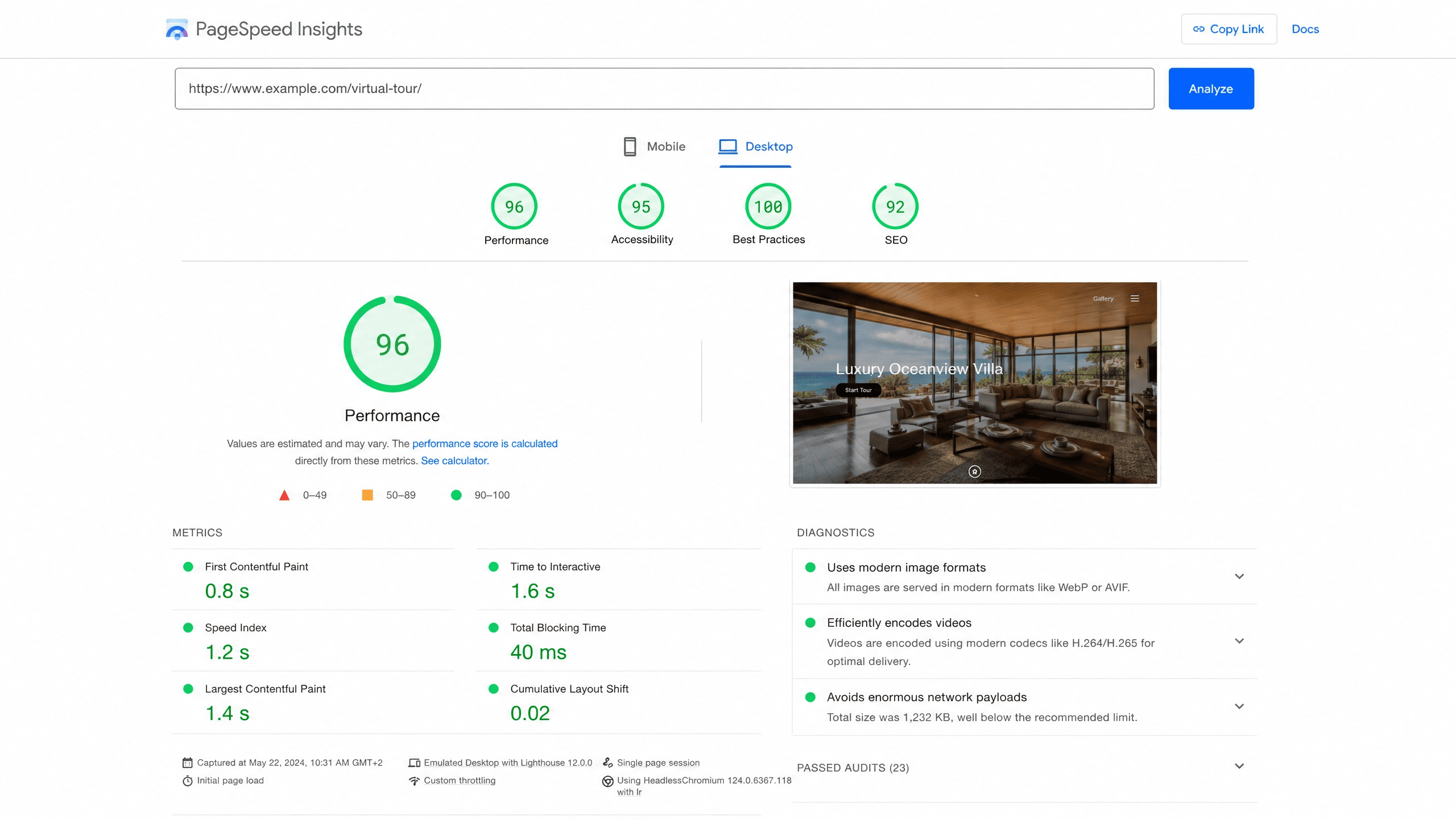
Task: Click the orange square 50–89 legend icon
Action: 367,495
